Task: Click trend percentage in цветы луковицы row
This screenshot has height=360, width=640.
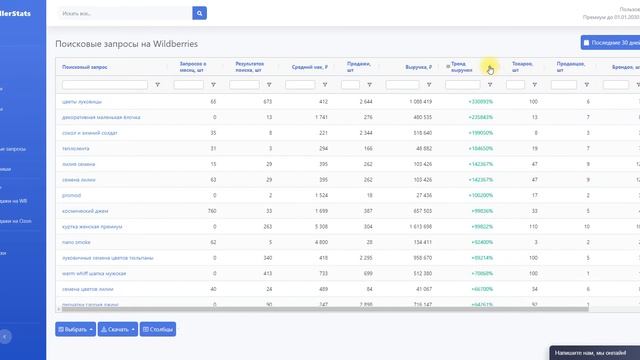Action: point(481,102)
